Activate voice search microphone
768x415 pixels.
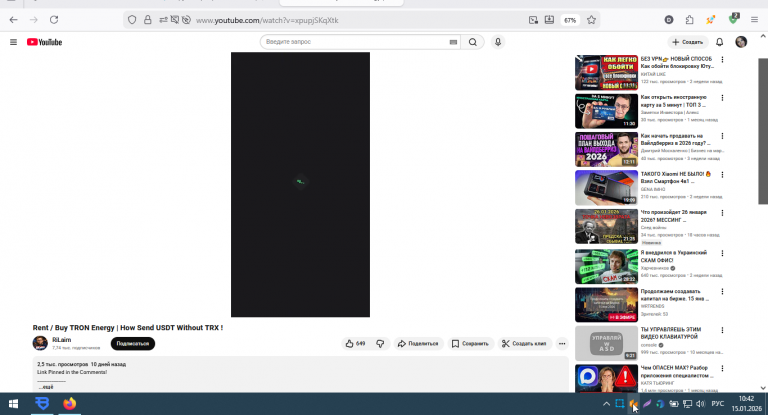point(498,42)
